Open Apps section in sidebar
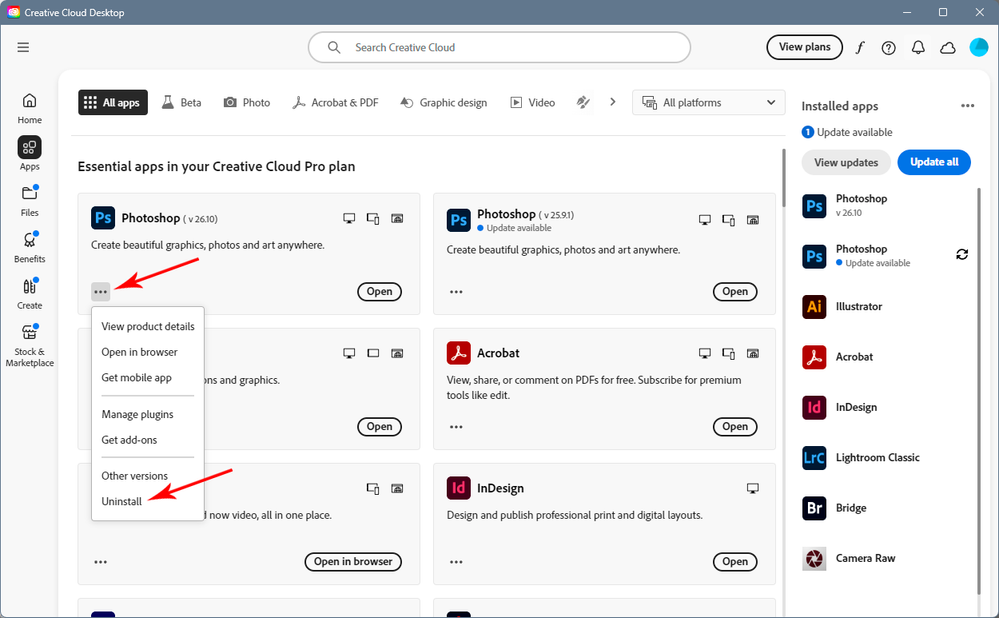The image size is (999, 618). (29, 154)
